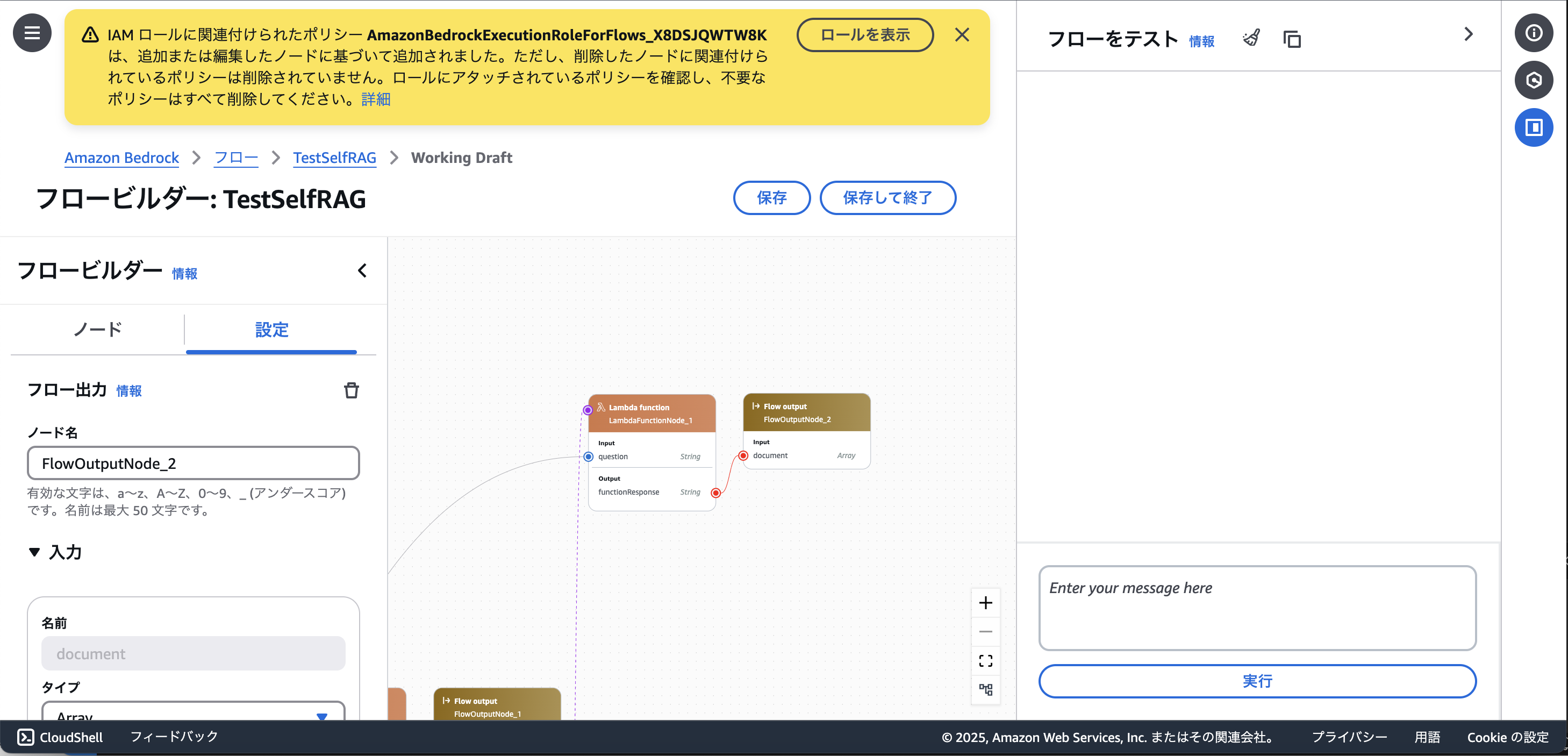Zoom in on the canvas

[985, 603]
